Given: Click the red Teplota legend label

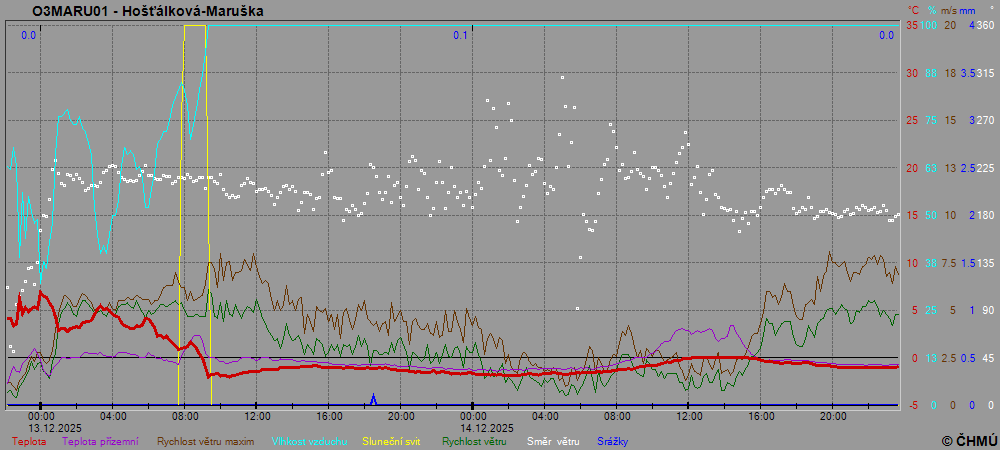Looking at the screenshot, I should [28, 440].
